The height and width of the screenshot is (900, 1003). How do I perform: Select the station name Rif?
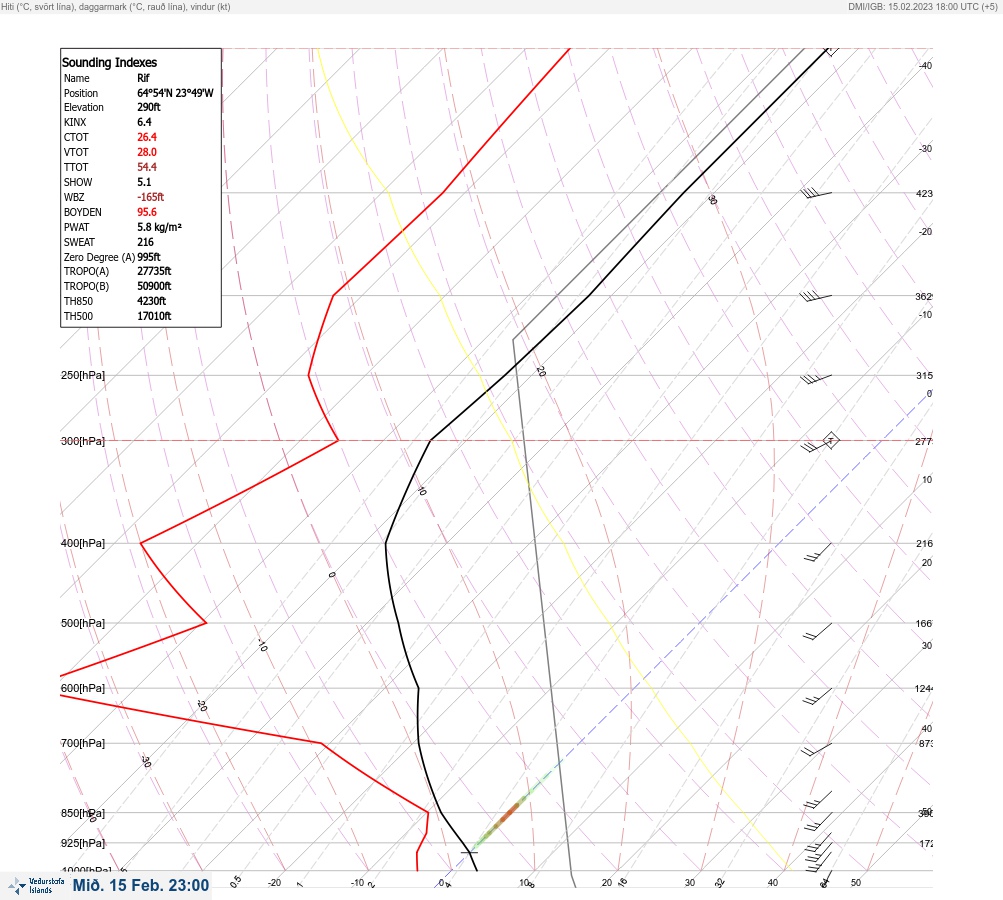tap(143, 78)
